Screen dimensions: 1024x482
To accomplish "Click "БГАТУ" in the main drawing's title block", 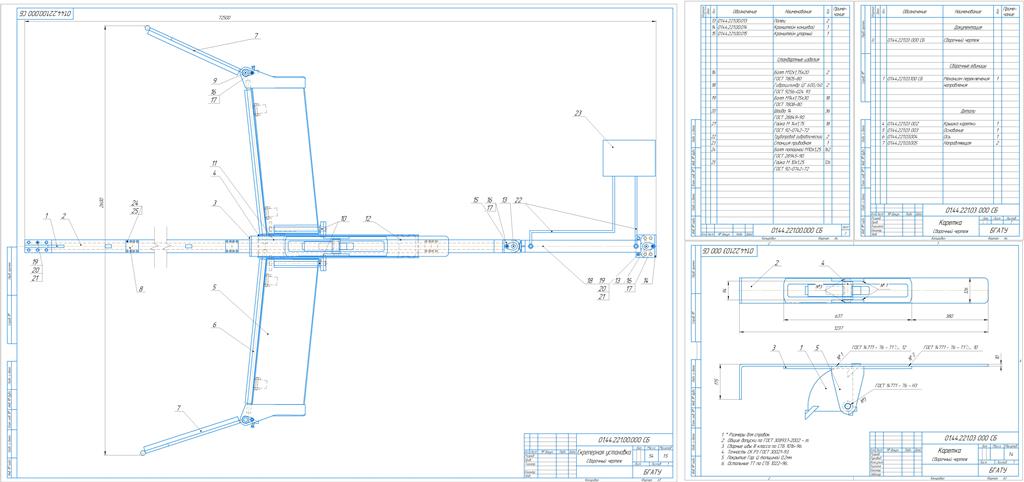I will tap(651, 470).
